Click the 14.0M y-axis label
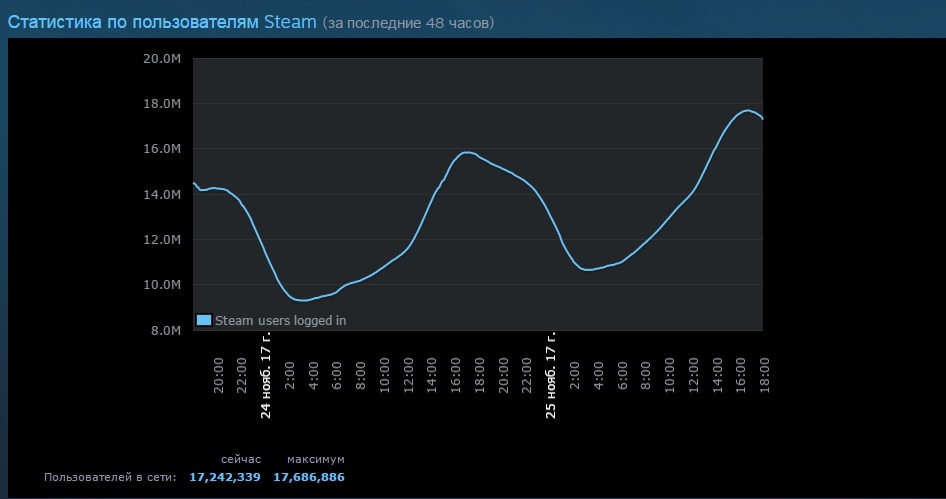The image size is (946, 499). coord(162,194)
